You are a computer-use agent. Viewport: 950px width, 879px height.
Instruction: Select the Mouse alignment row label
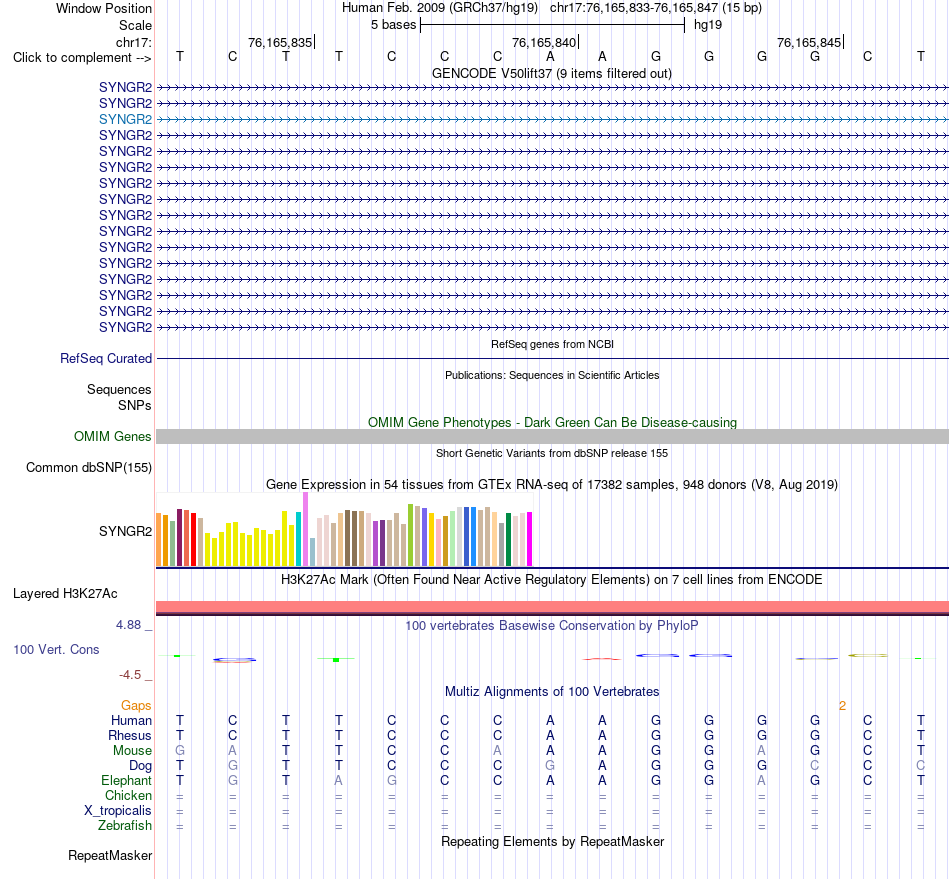132,751
